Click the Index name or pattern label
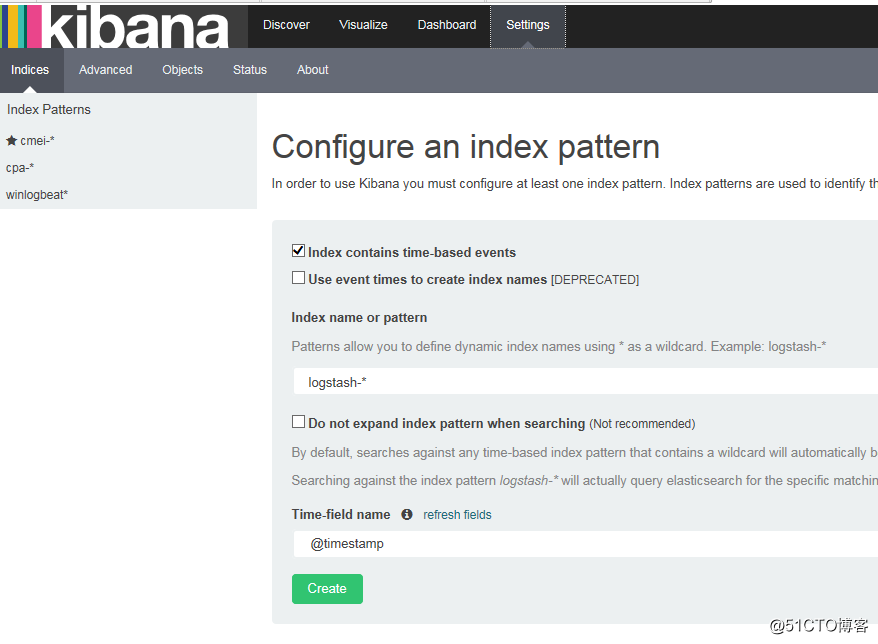This screenshot has width=878, height=644. coord(359,318)
